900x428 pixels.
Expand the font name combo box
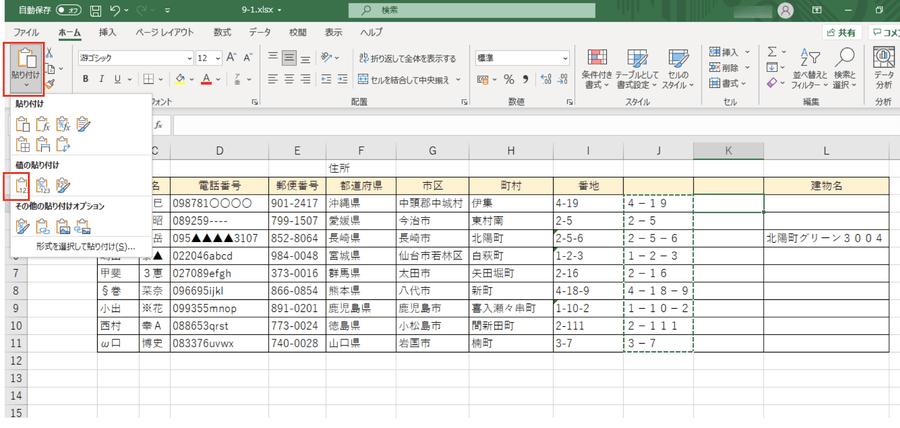coord(188,58)
